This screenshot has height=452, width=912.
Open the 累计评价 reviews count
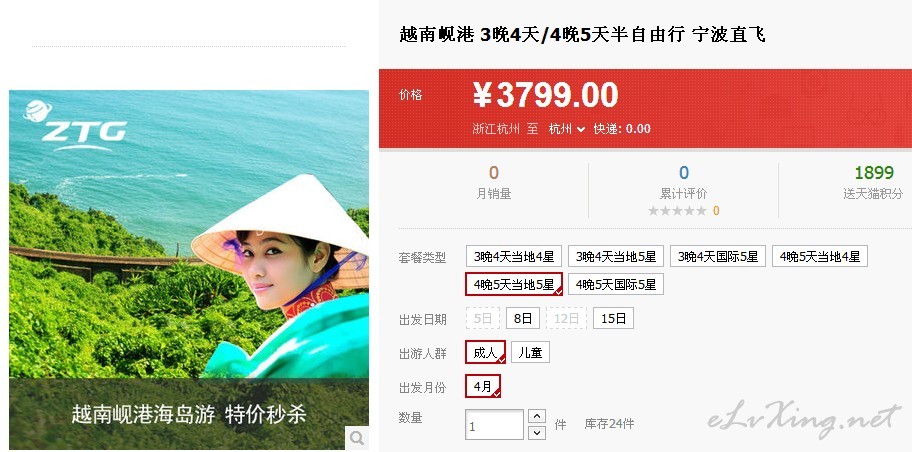click(683, 173)
